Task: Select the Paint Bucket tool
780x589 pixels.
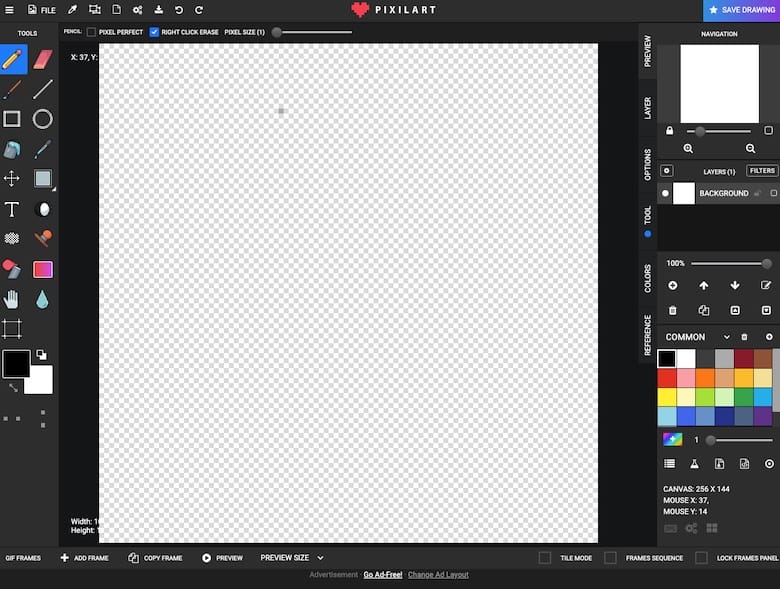Action: point(12,149)
